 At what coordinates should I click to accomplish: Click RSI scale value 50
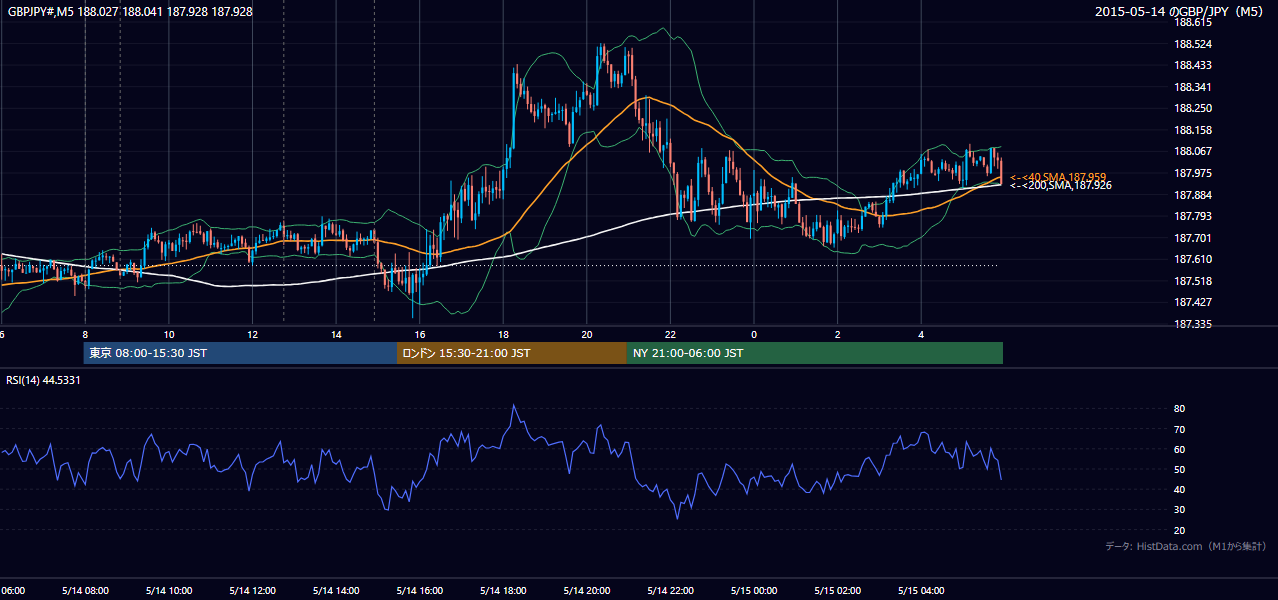click(1179, 469)
